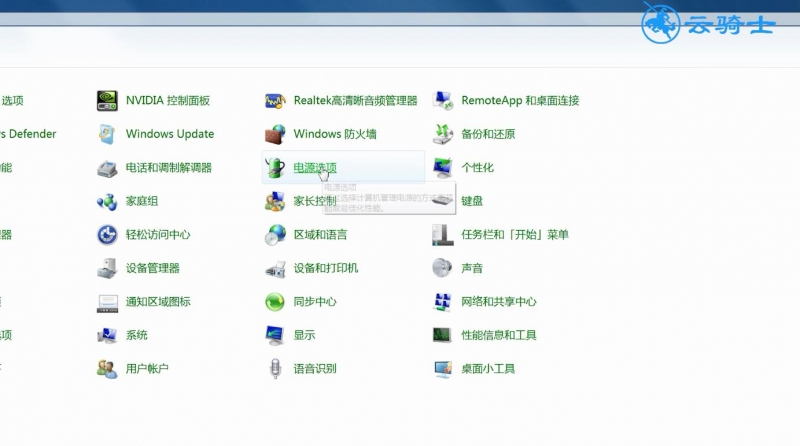Open 区域和语言 text link
Viewport: 800px width, 446px height.
click(320, 235)
